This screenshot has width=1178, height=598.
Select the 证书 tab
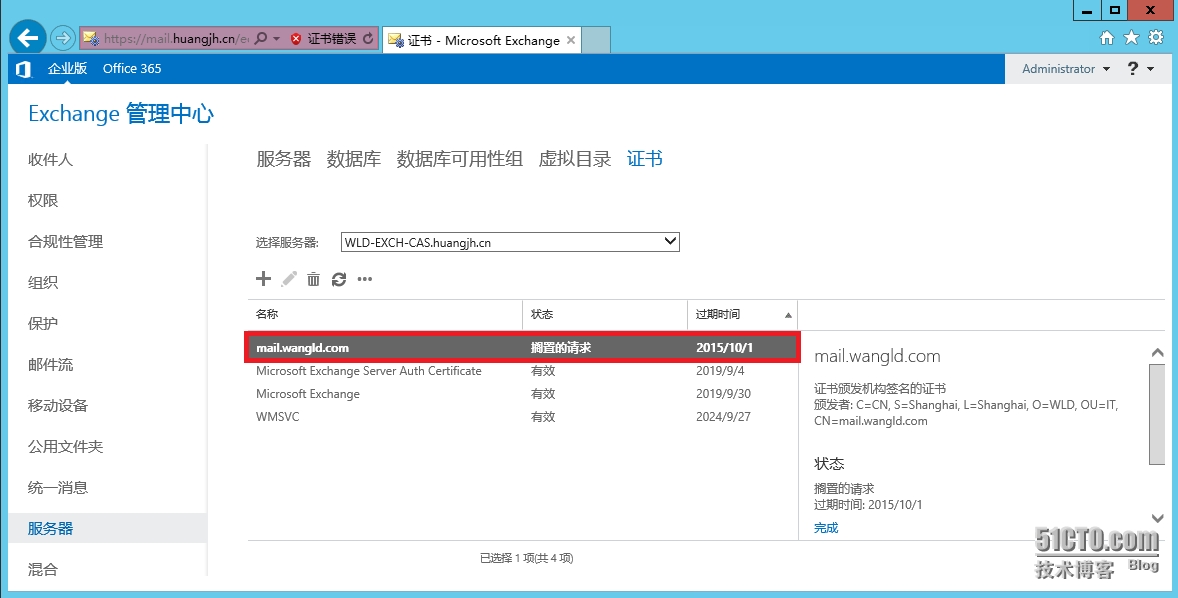point(645,159)
